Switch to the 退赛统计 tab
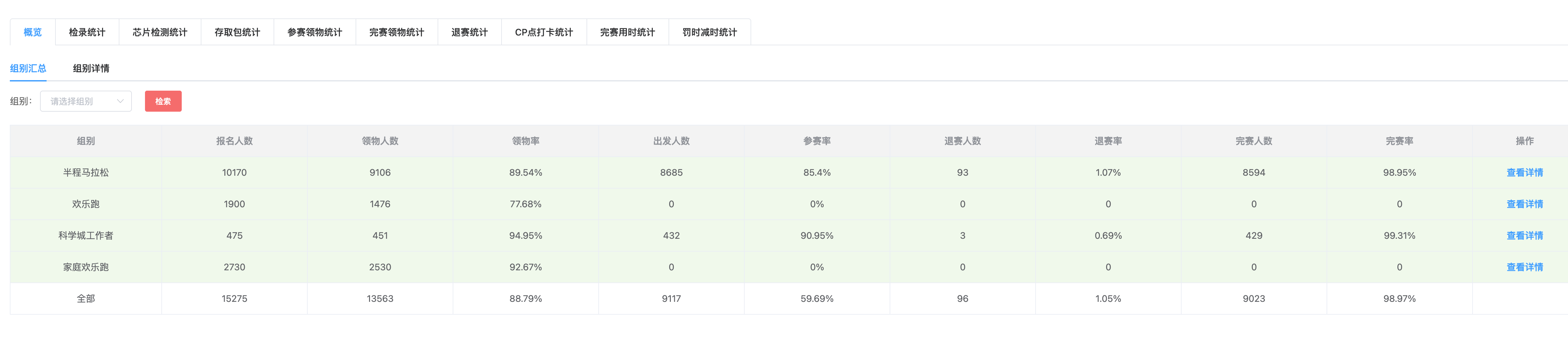Screen dimensions: 1568x358 coord(469,32)
